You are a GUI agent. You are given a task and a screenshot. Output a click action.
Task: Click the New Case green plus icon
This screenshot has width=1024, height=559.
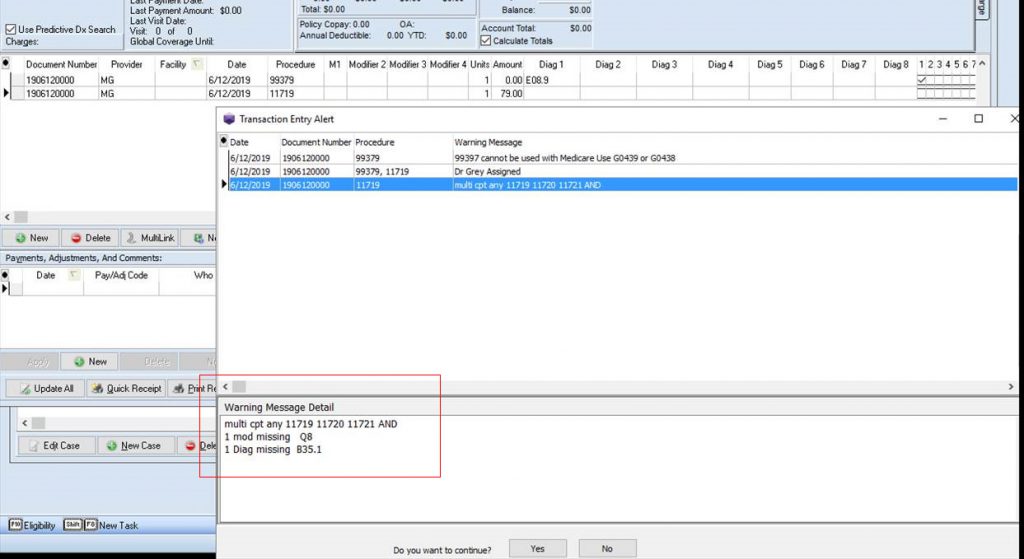[112, 445]
